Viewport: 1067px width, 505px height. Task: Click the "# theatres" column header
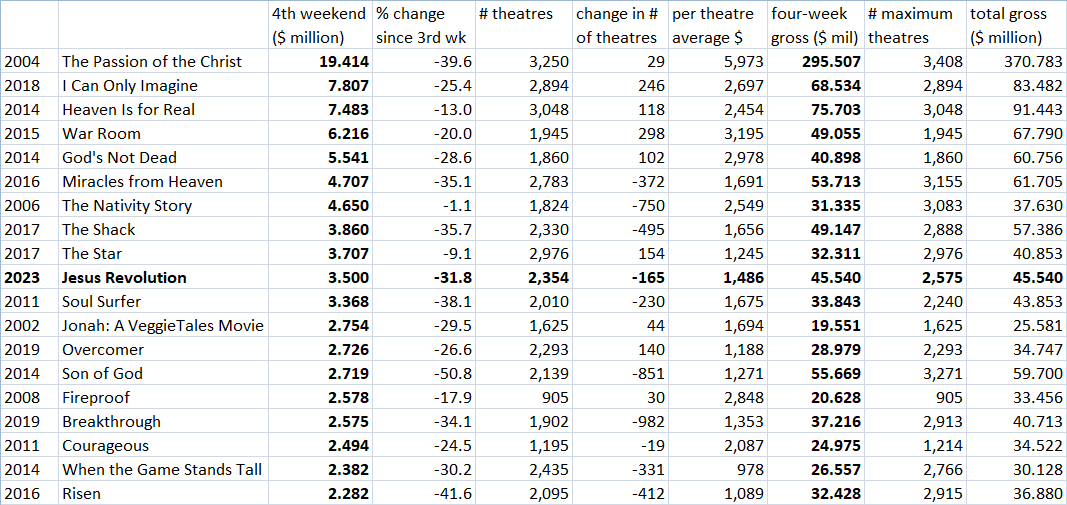pyautogui.click(x=523, y=26)
